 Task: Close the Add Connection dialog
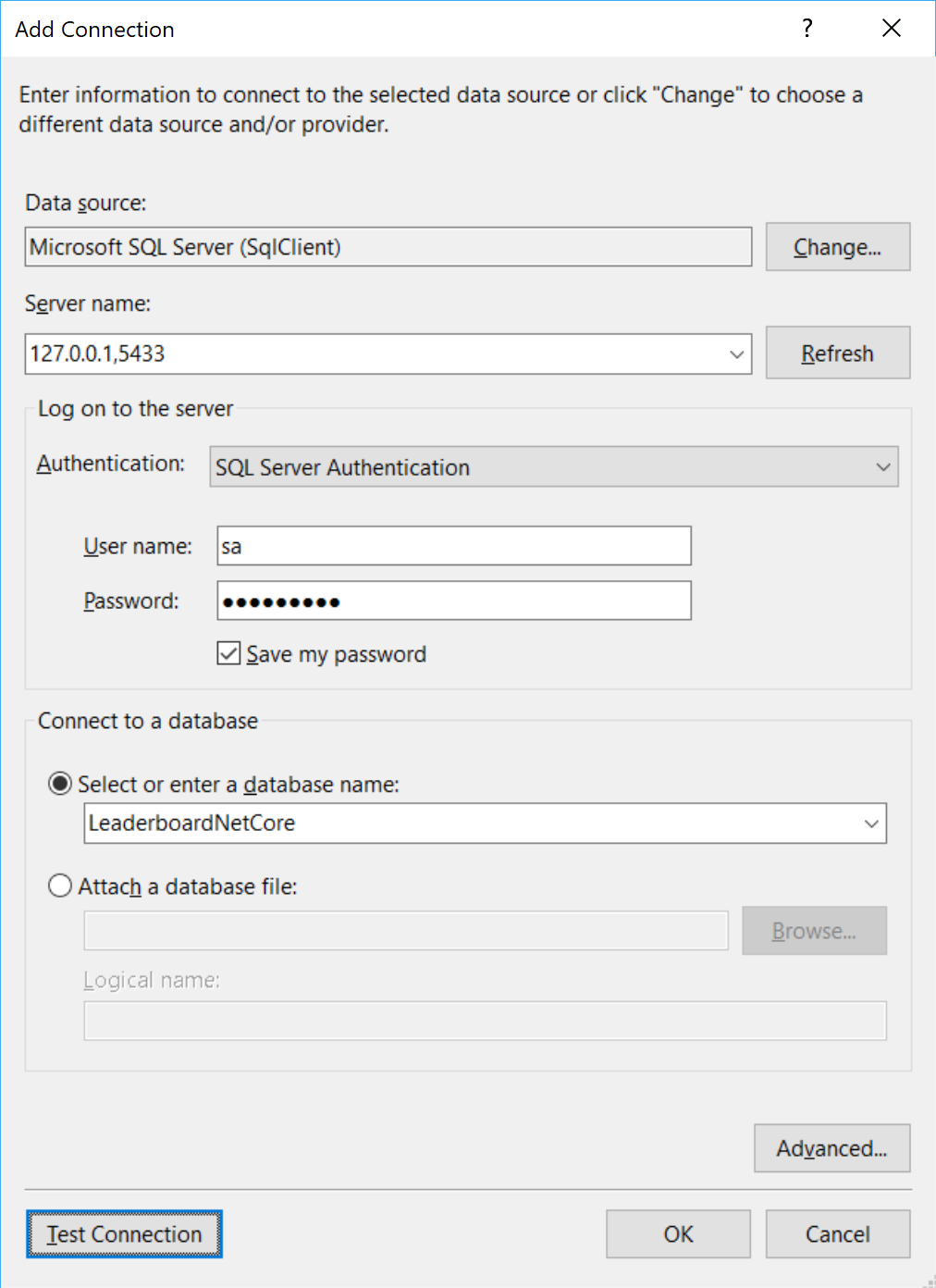[891, 29]
